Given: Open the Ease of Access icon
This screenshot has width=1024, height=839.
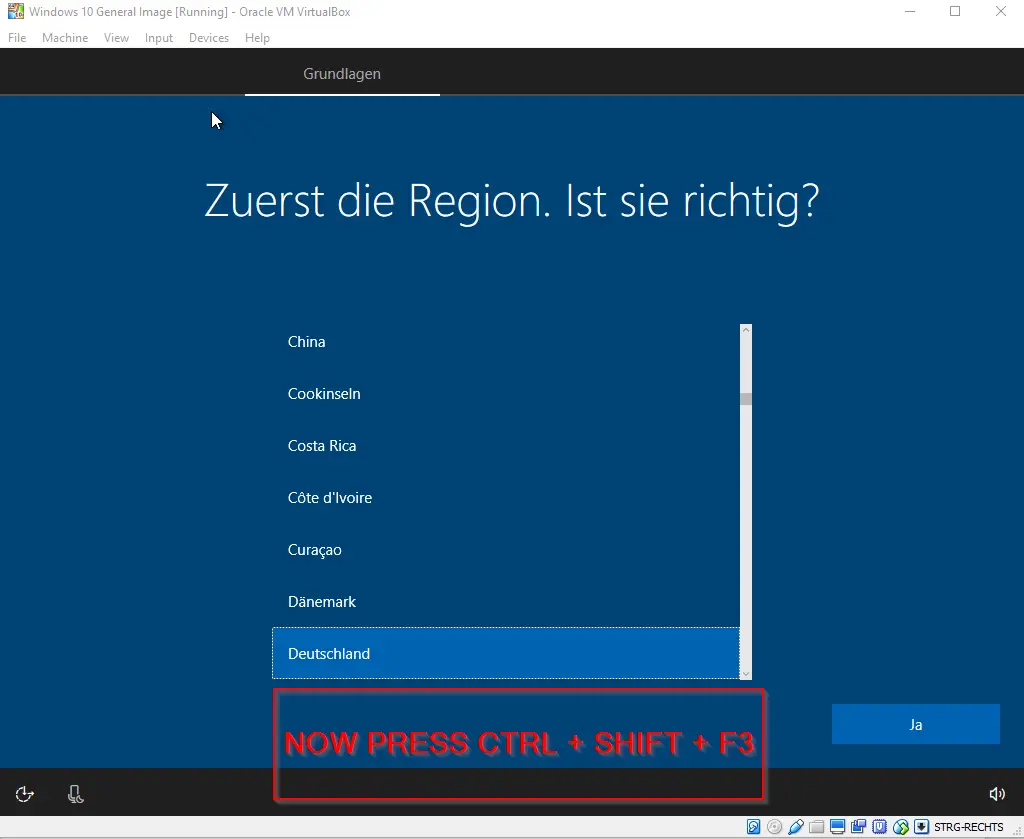Looking at the screenshot, I should click(x=24, y=794).
